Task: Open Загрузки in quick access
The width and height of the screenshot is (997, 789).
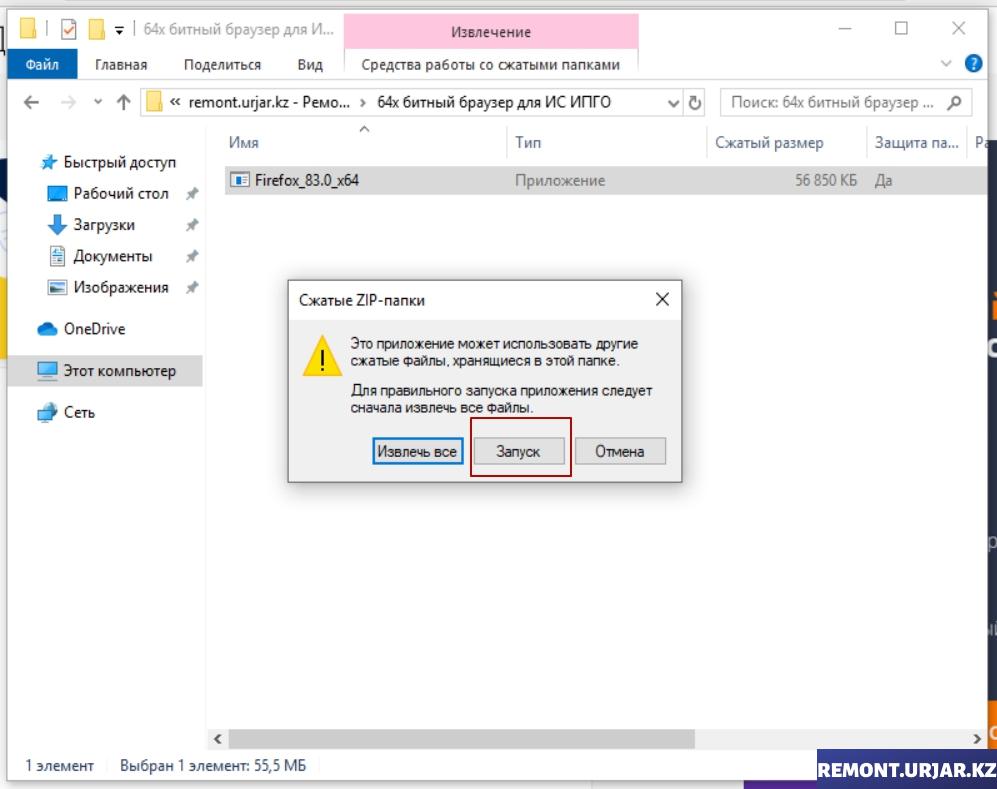Action: coord(103,225)
